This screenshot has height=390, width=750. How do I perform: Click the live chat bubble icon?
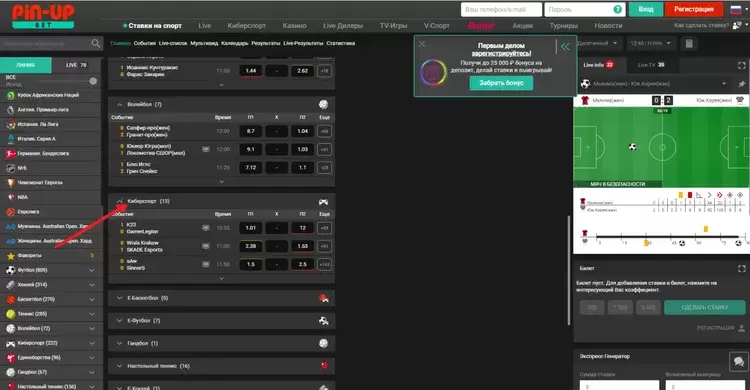click(x=739, y=361)
